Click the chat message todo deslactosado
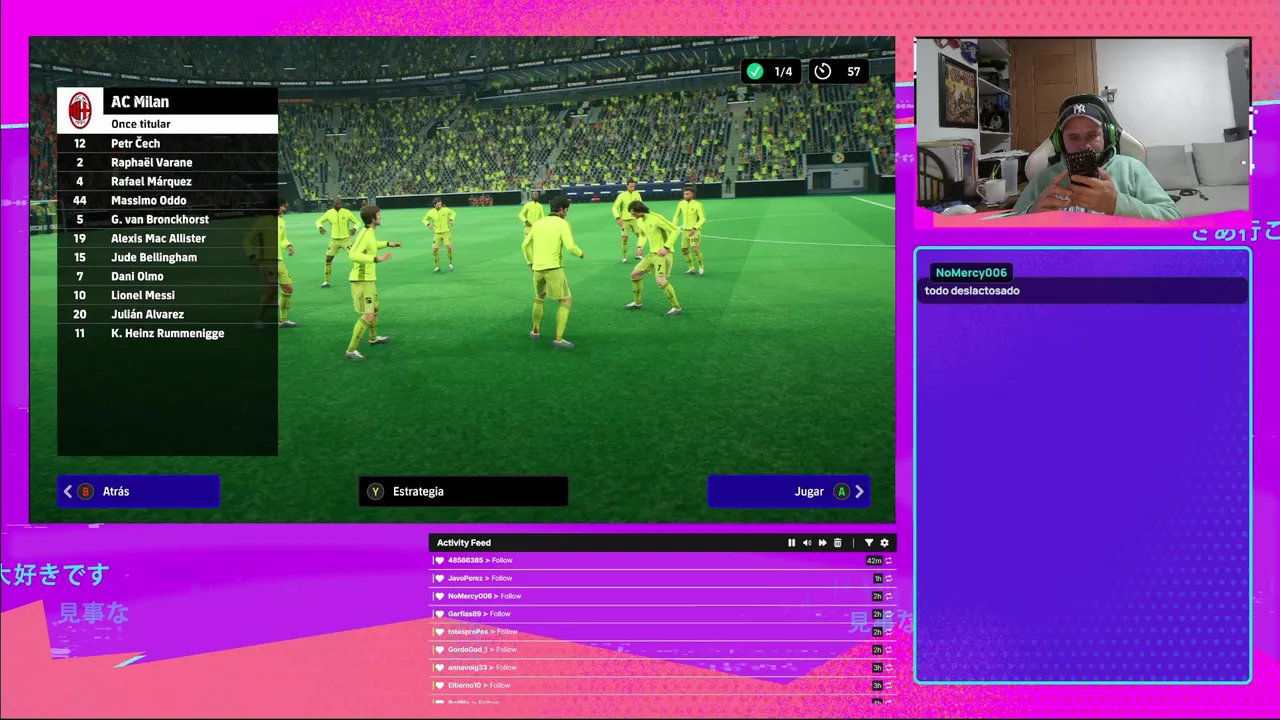 click(972, 291)
